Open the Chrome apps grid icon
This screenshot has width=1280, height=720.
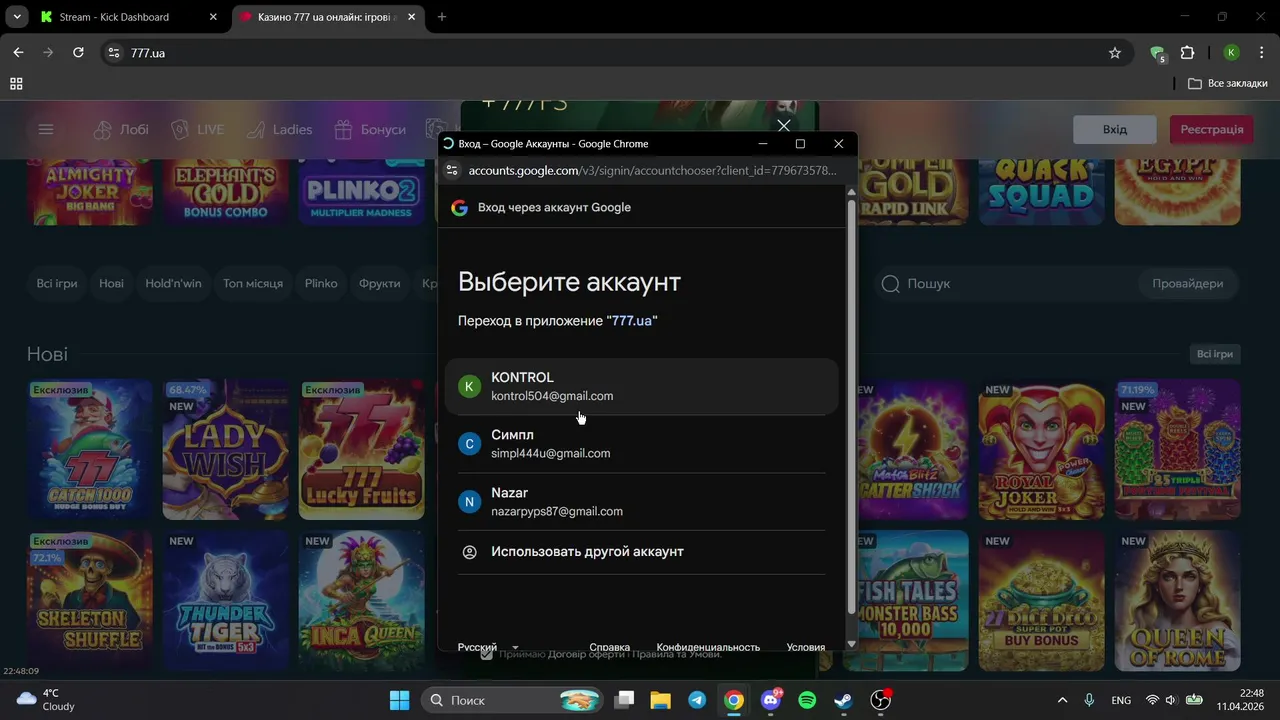pyautogui.click(x=16, y=84)
